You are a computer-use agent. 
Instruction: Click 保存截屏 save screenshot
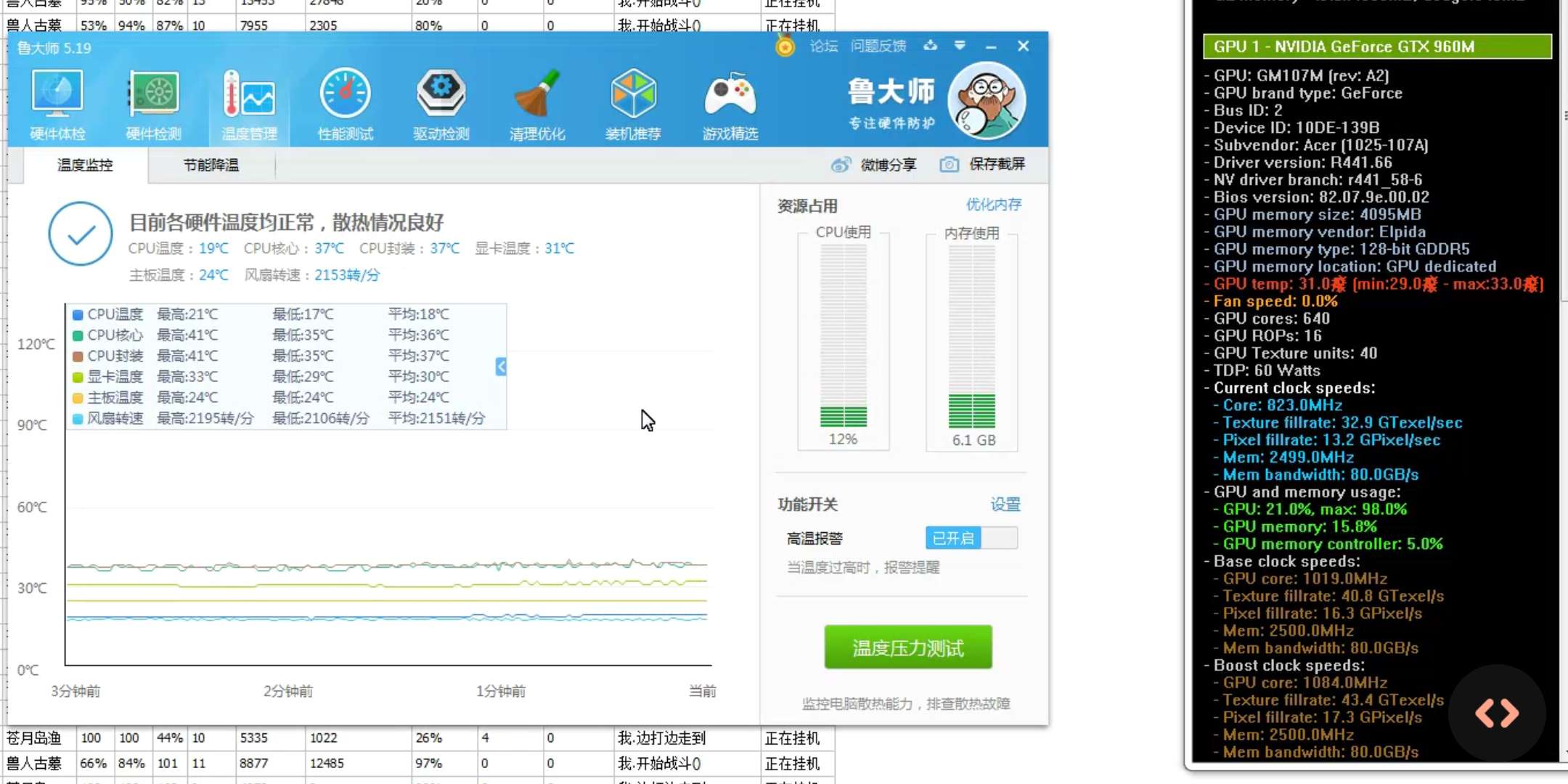tap(997, 164)
